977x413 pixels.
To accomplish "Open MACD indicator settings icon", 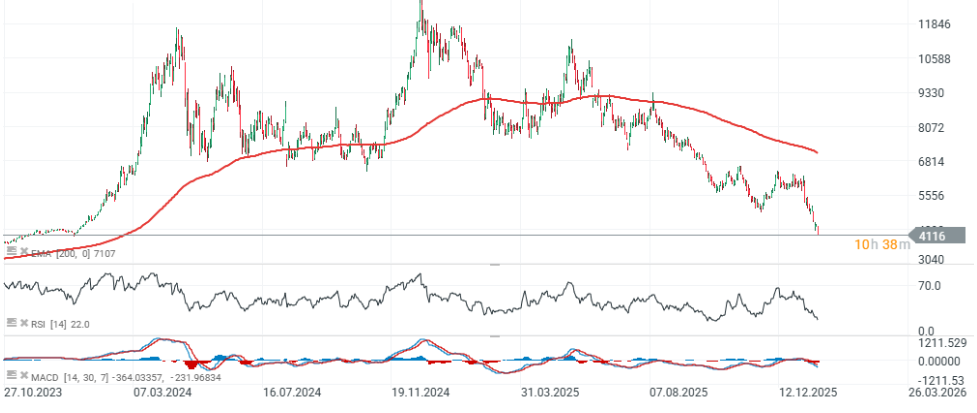I will click(x=11, y=376).
